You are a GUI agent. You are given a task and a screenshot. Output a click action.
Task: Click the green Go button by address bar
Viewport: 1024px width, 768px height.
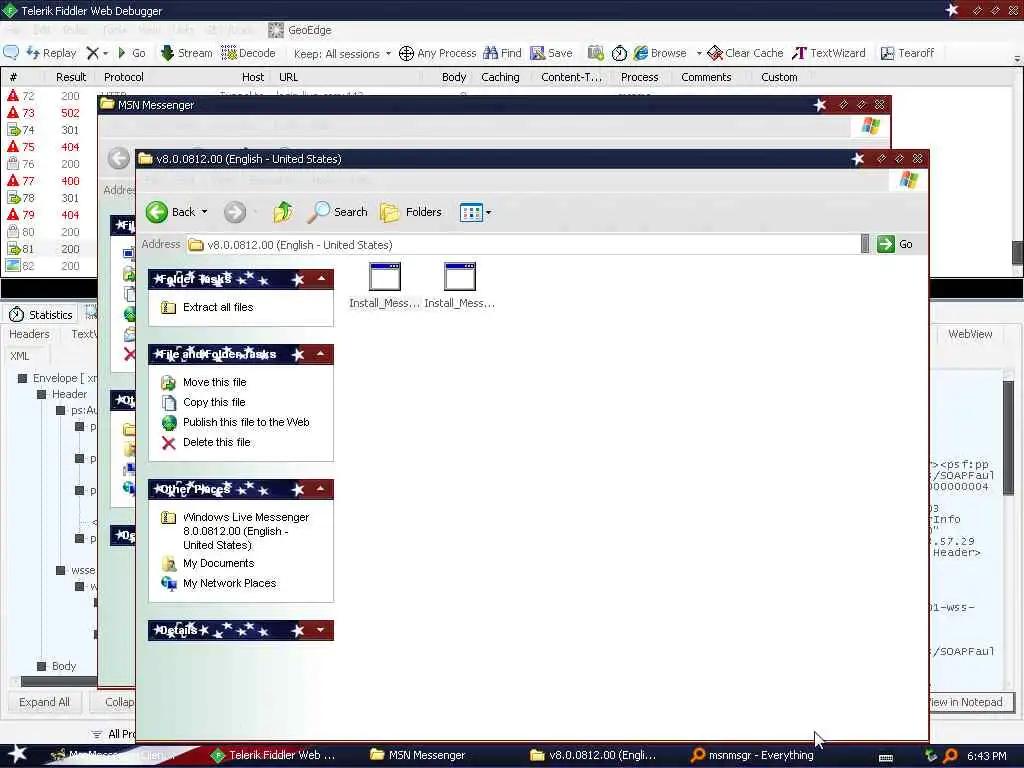pyautogui.click(x=895, y=244)
